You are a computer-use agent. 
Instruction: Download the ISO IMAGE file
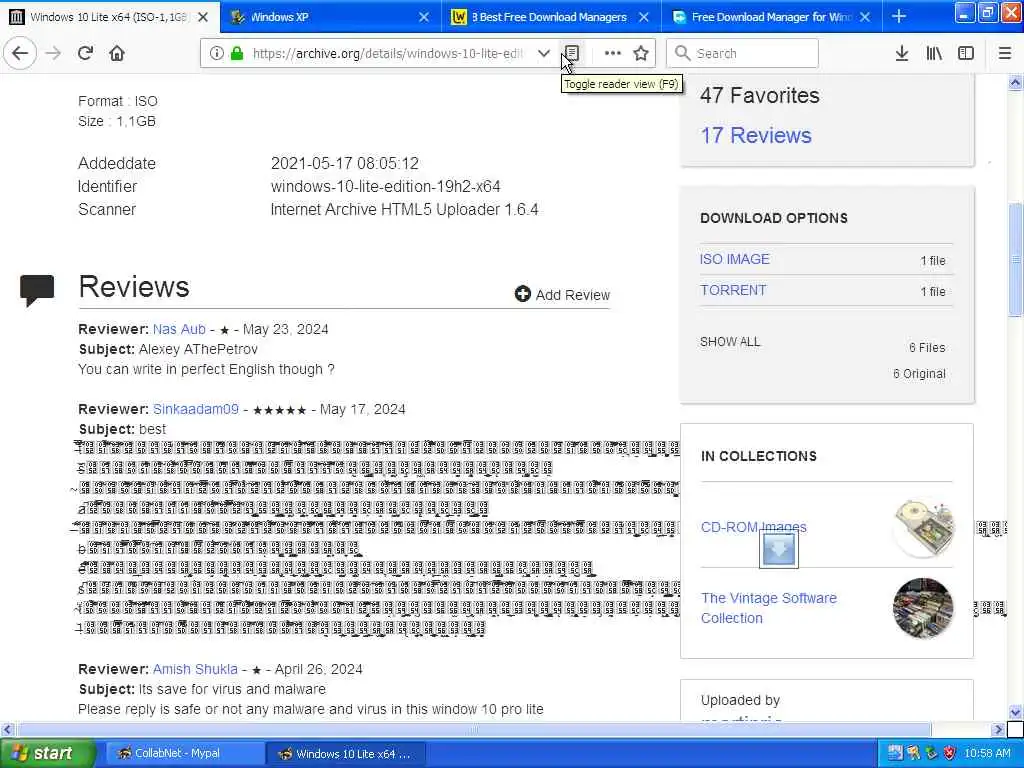point(735,259)
